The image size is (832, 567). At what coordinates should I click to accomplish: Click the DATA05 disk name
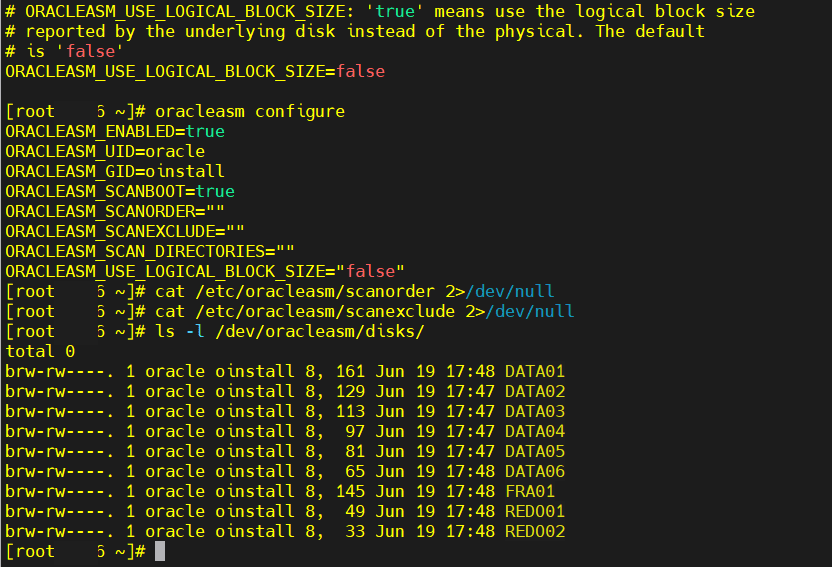[x=535, y=451]
